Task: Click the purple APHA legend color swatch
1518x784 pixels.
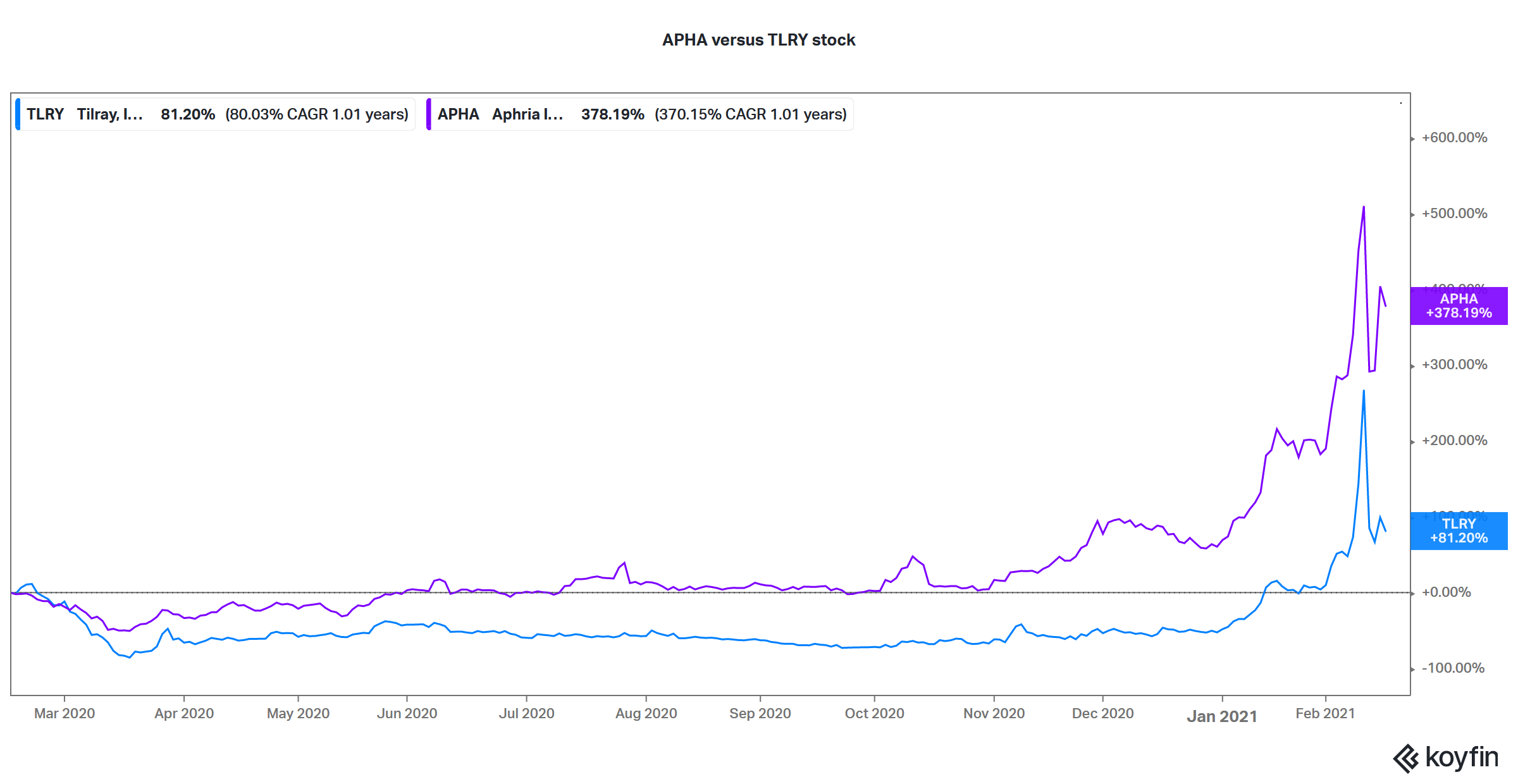Action: [429, 114]
